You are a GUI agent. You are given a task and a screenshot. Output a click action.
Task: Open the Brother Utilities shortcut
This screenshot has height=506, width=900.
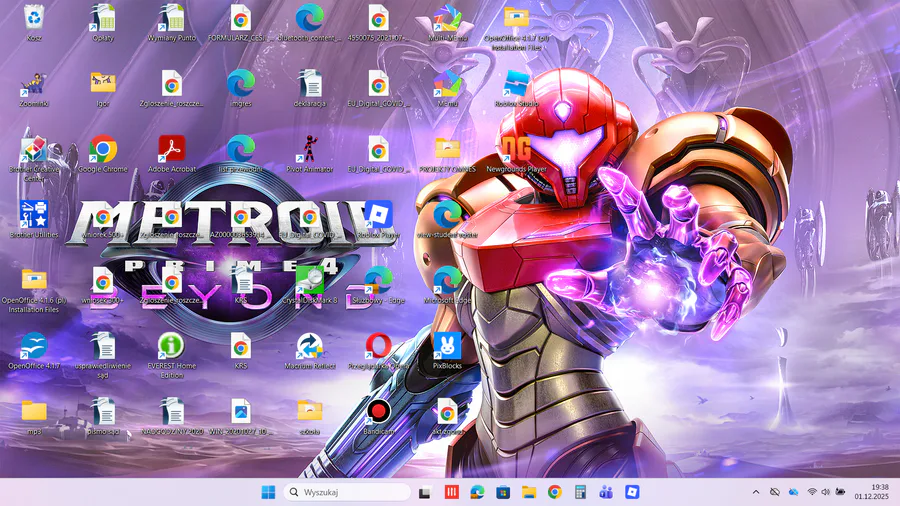pos(34,214)
